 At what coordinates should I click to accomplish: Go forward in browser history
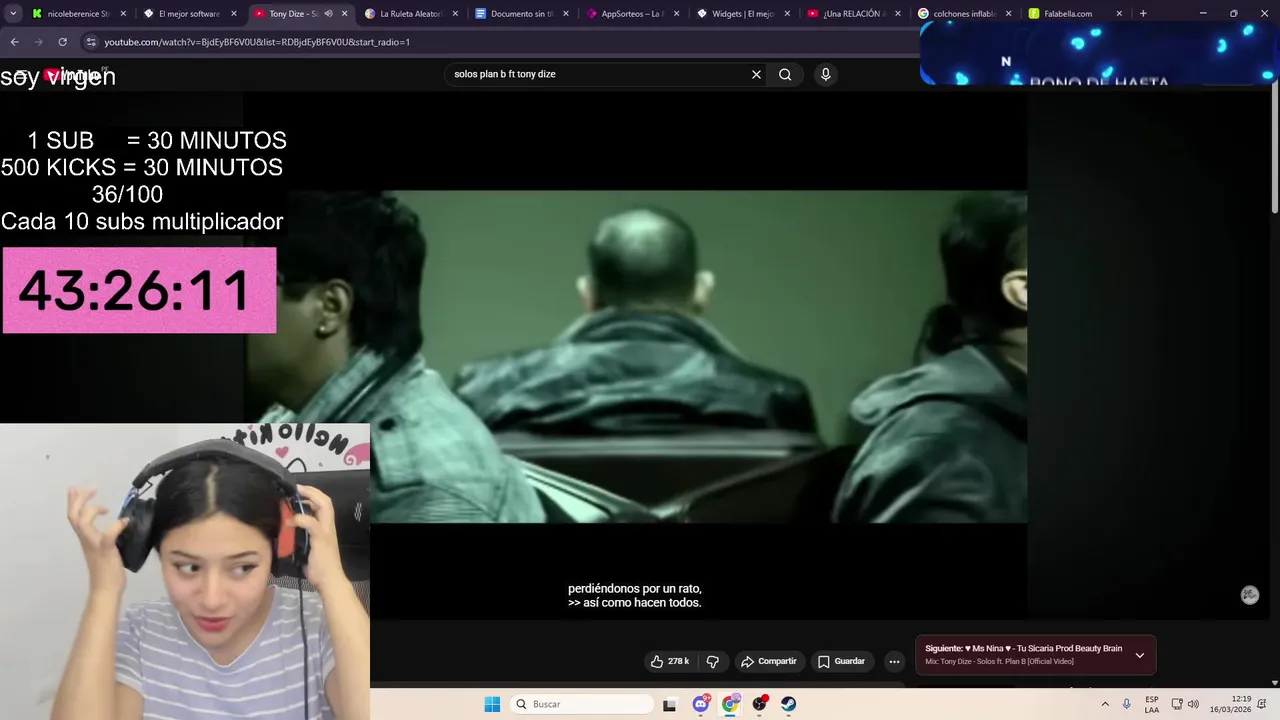point(38,42)
